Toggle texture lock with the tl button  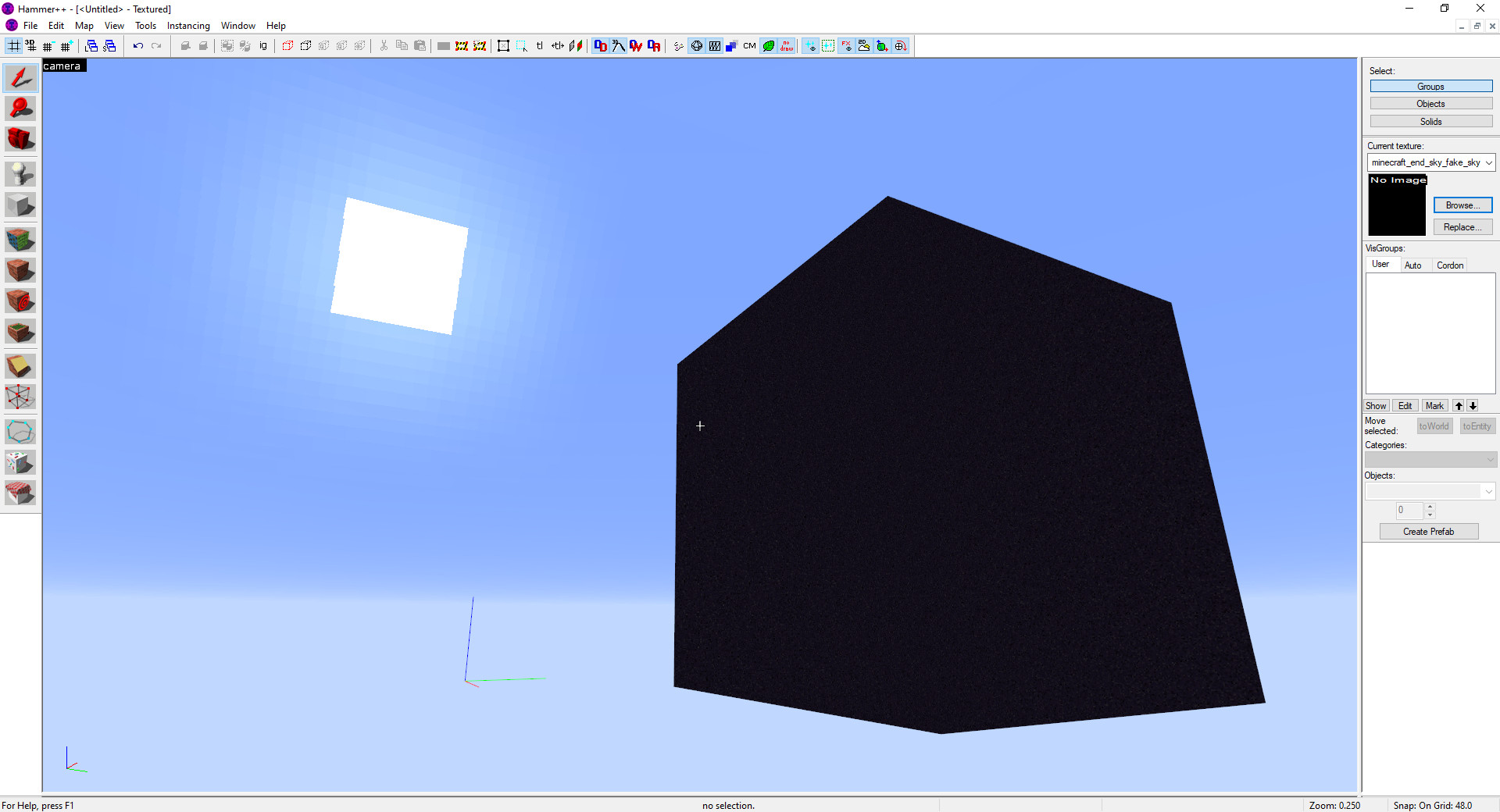539,45
